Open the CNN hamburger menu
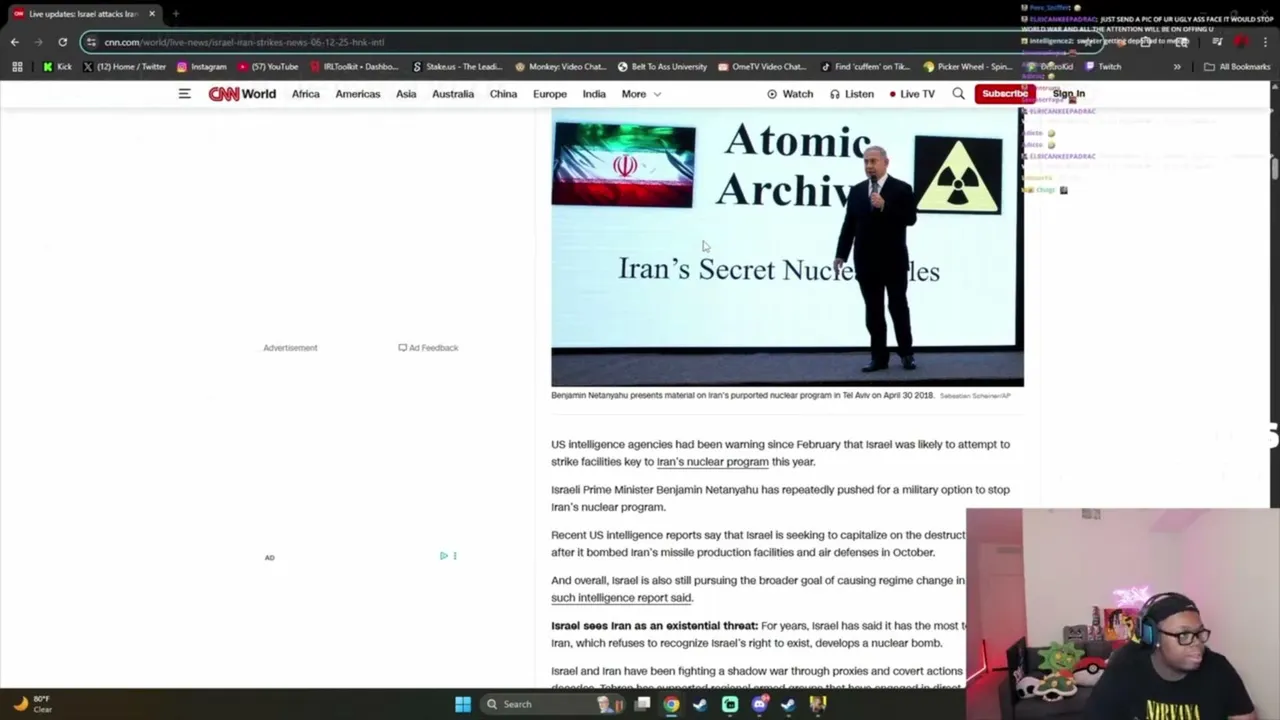This screenshot has height=720, width=1280. (x=184, y=94)
